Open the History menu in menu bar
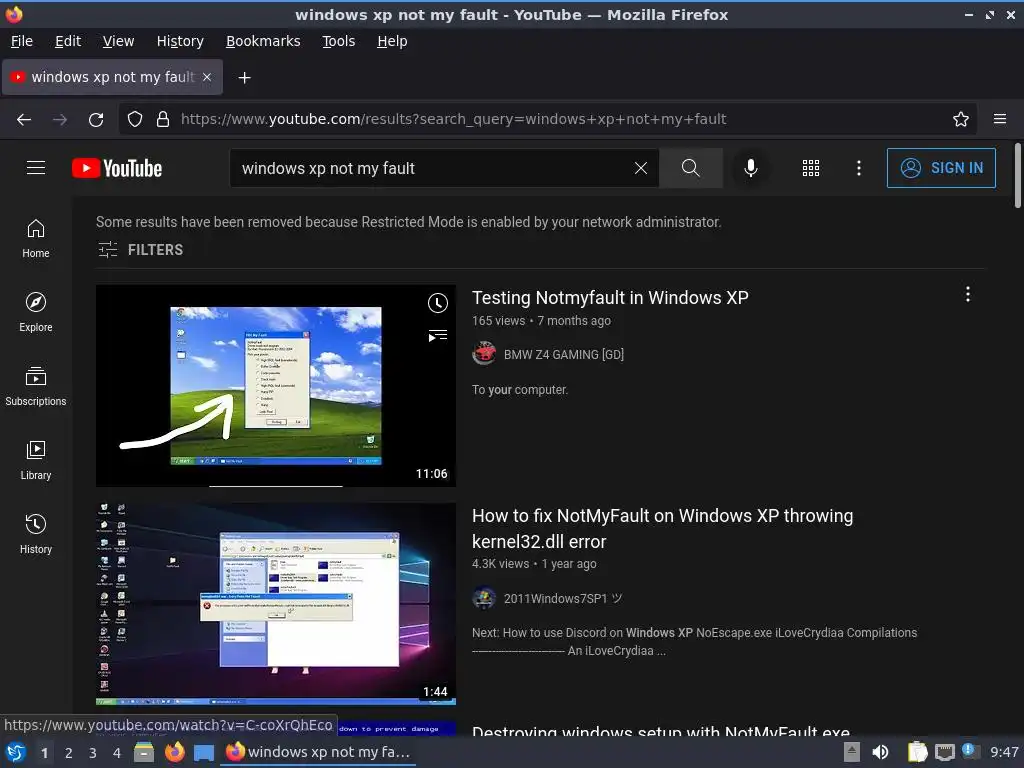 click(x=180, y=41)
